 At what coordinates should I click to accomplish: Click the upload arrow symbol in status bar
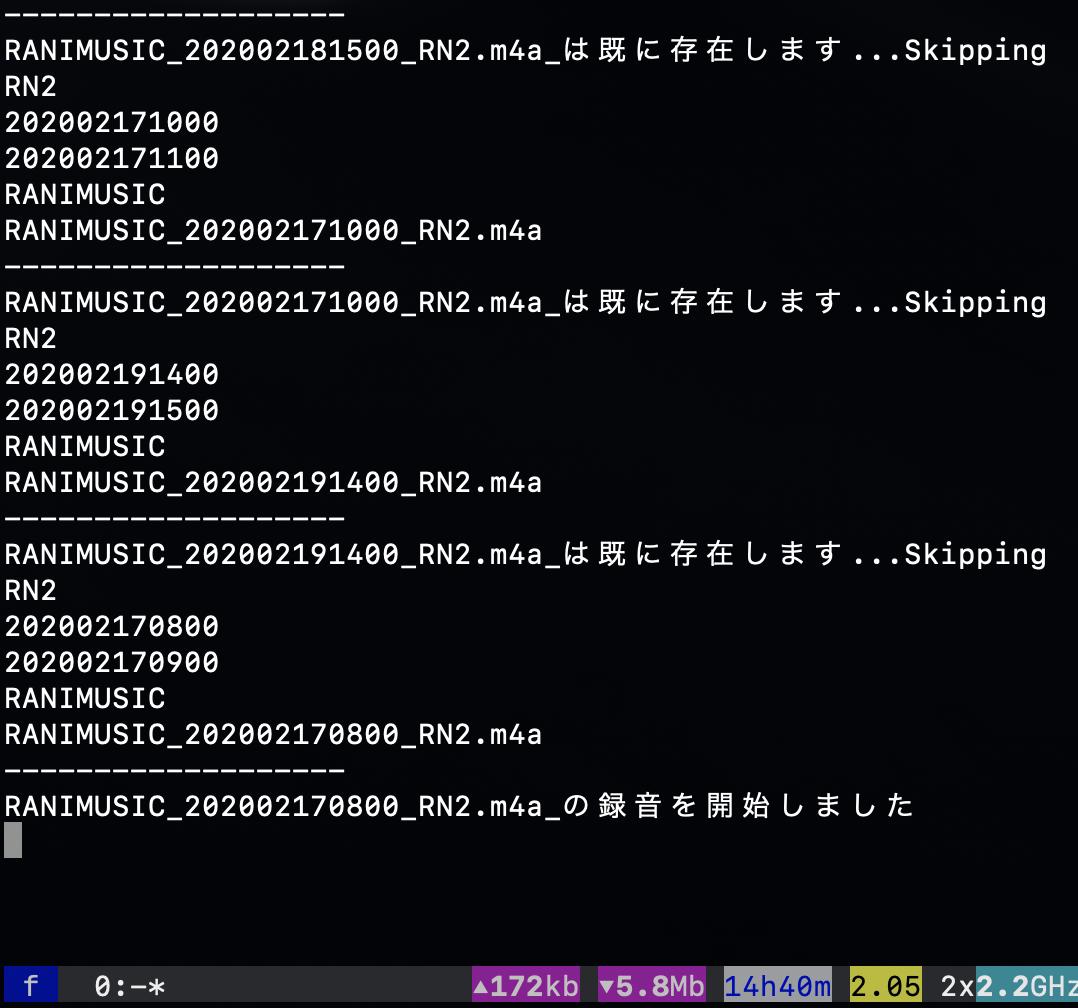482,986
